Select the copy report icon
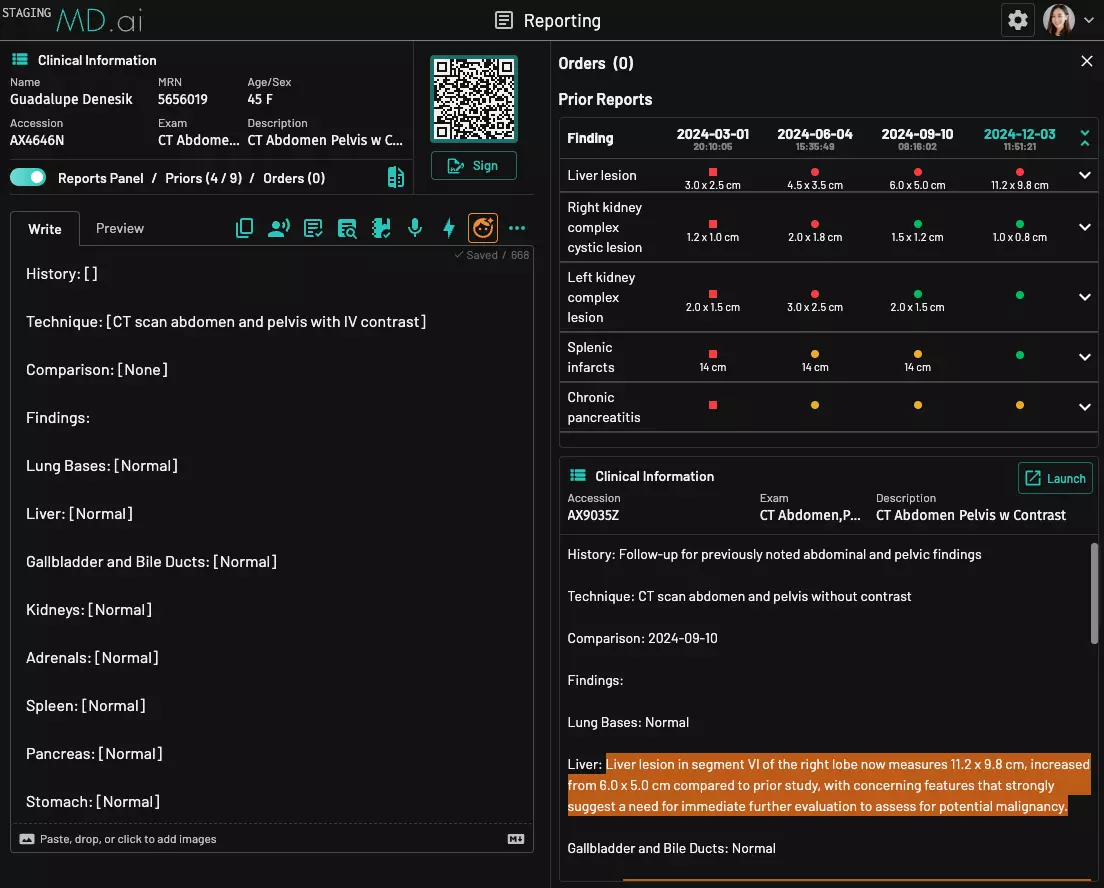Image resolution: width=1104 pixels, height=888 pixels. 244,228
